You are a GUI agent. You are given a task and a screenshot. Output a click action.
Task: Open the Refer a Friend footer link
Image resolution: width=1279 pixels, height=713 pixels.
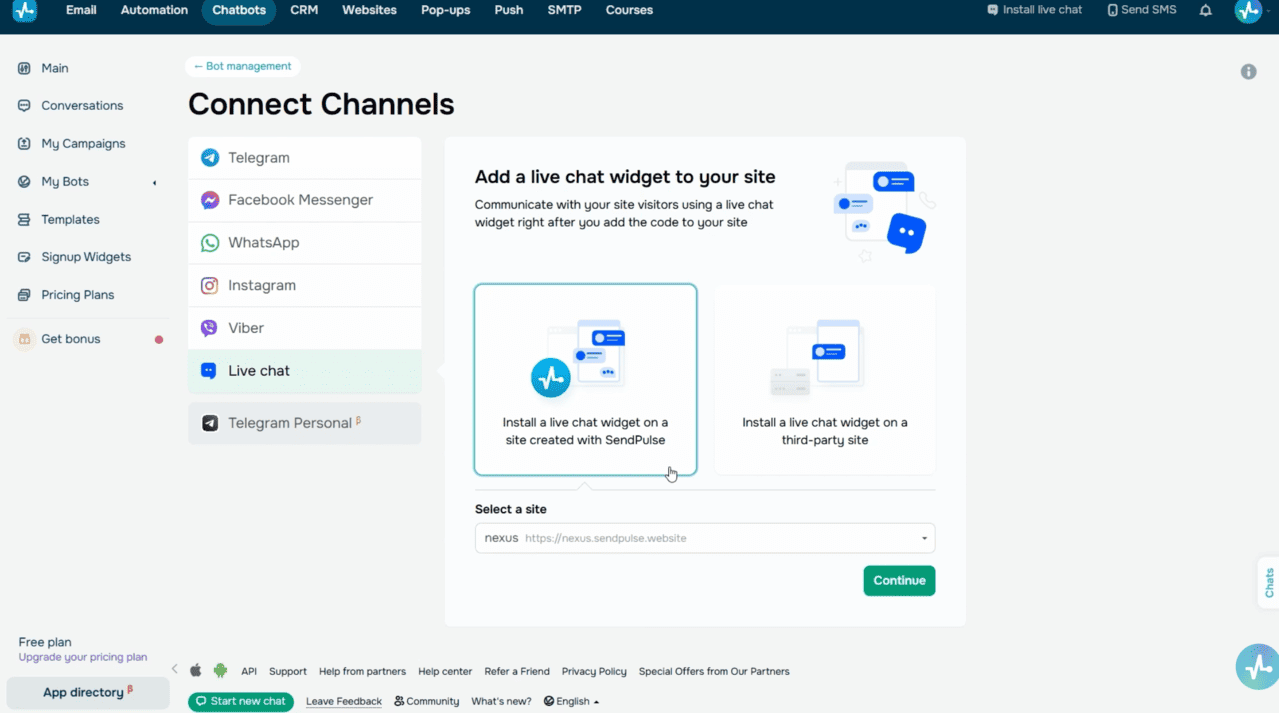[x=517, y=671]
